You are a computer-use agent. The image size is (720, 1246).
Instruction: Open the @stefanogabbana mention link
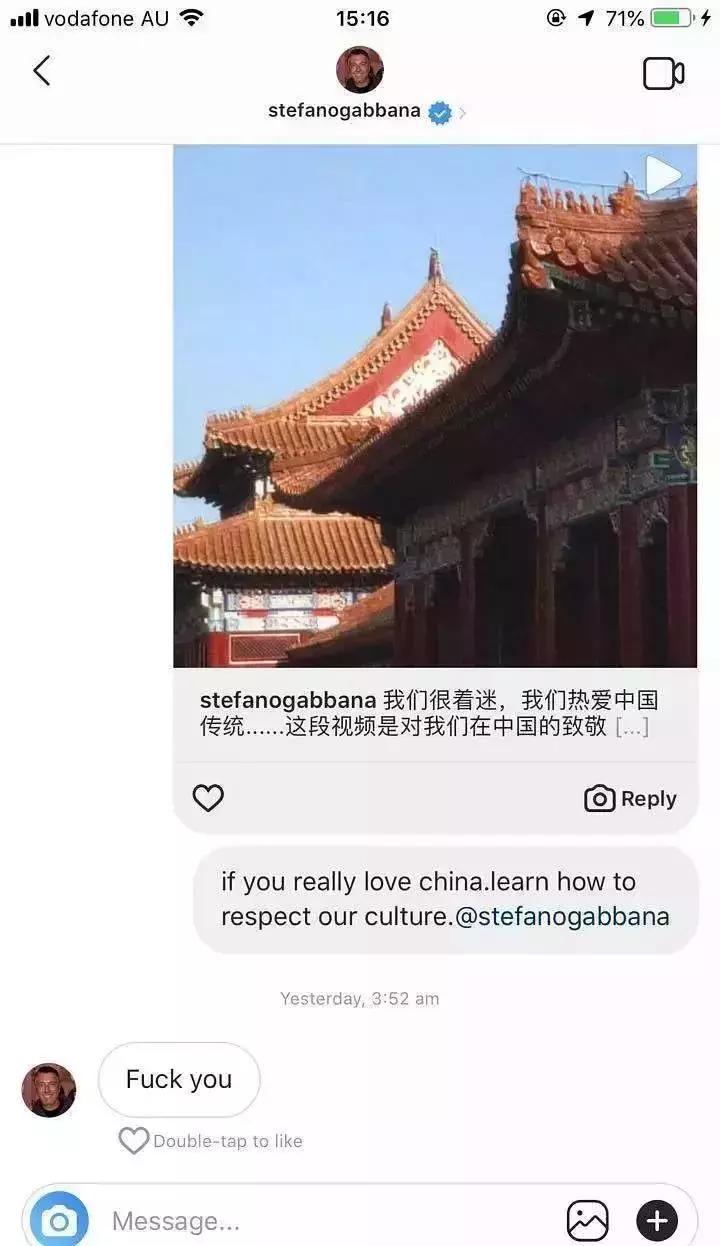click(x=562, y=916)
